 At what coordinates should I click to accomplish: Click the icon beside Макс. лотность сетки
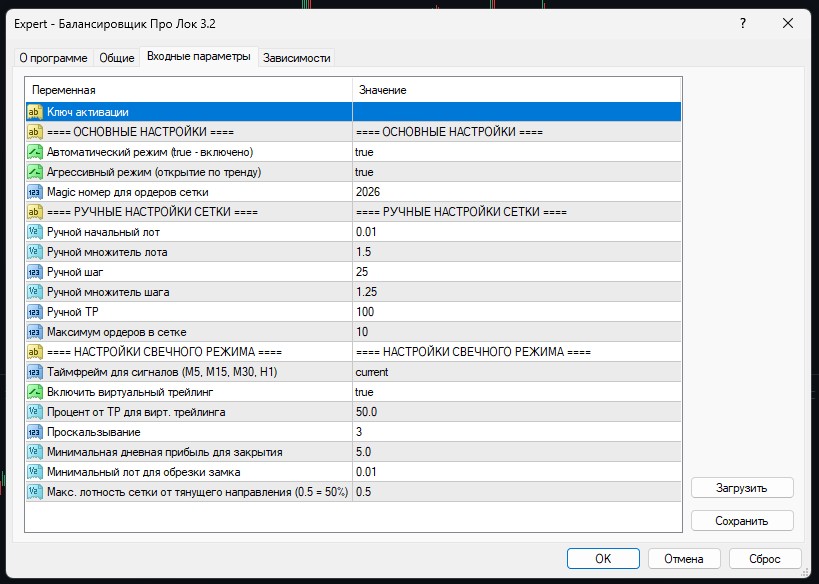point(34,492)
